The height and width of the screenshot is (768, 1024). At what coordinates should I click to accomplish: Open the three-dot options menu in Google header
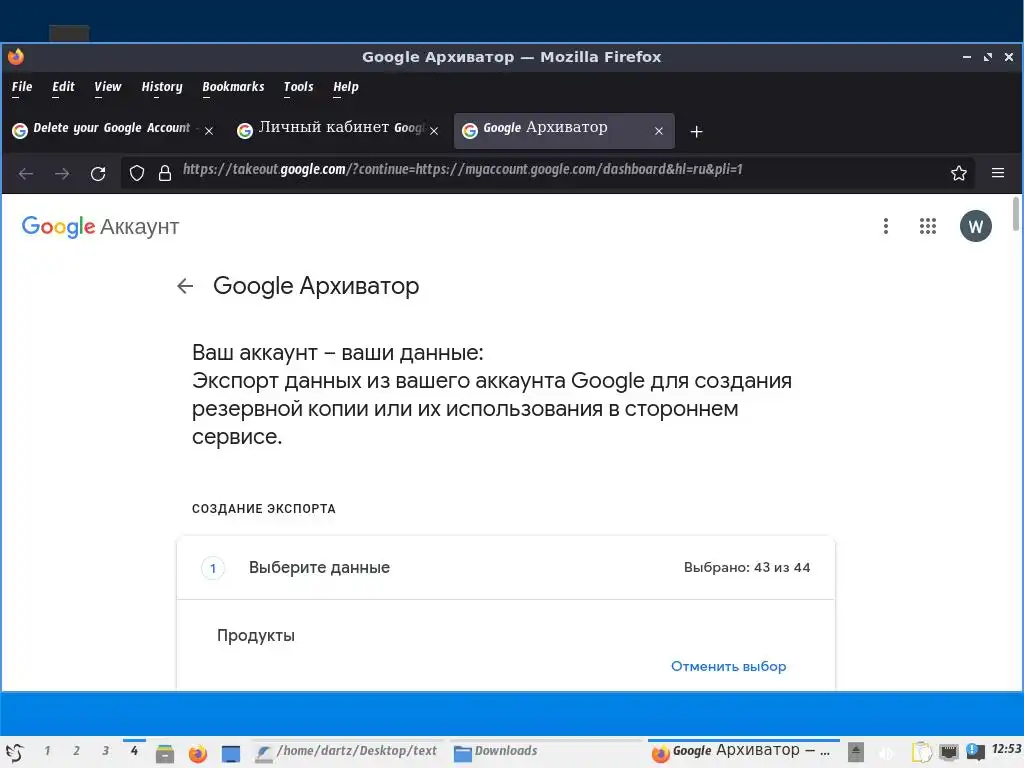point(886,226)
